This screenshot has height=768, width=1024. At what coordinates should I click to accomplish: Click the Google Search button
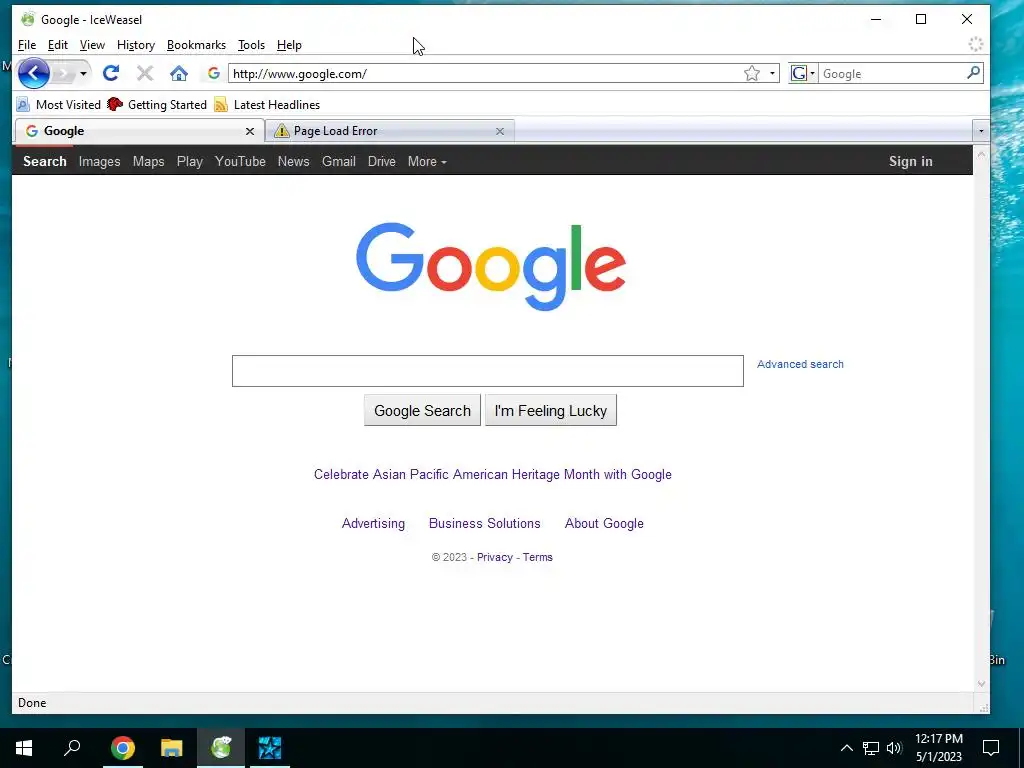422,410
